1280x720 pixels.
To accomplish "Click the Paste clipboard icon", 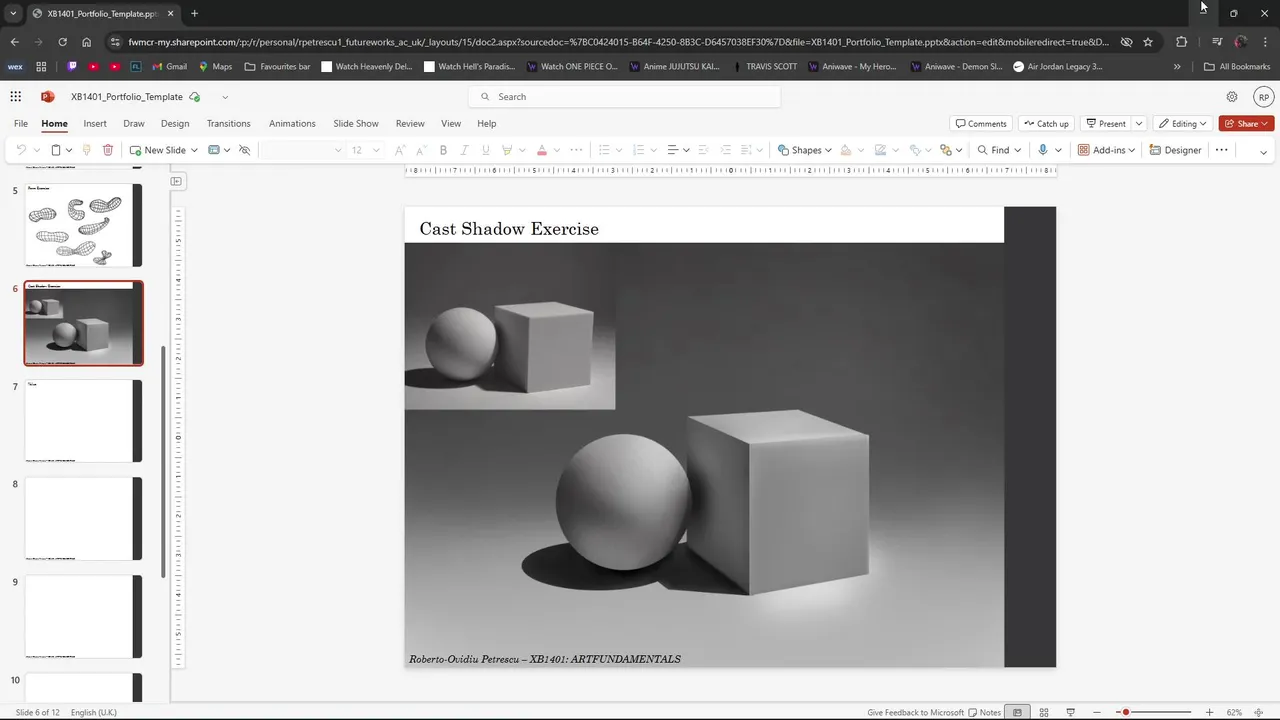I will point(56,150).
